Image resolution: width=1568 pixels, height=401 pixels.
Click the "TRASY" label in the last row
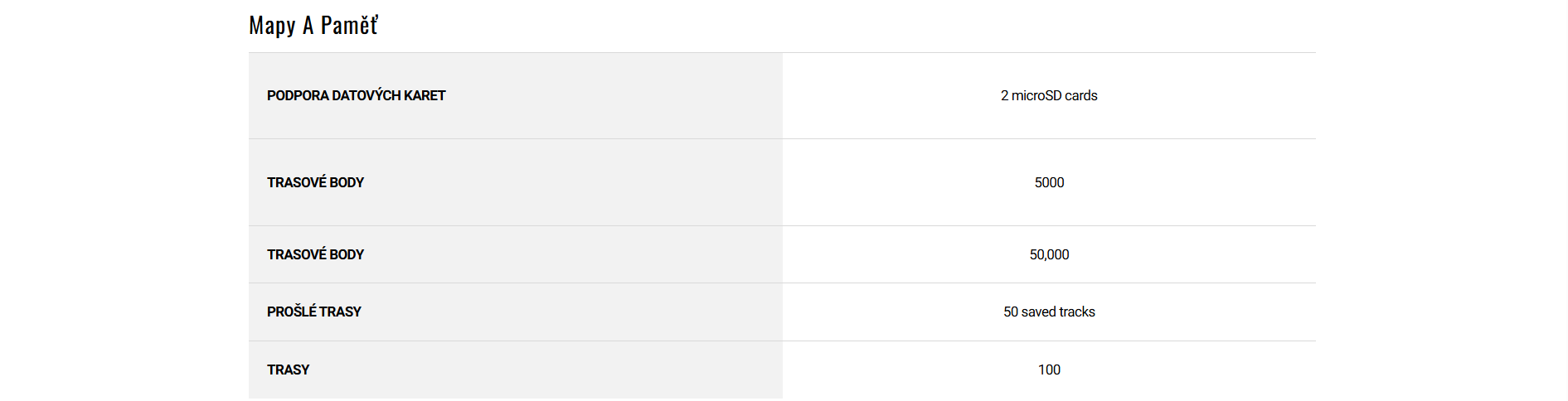[x=288, y=370]
